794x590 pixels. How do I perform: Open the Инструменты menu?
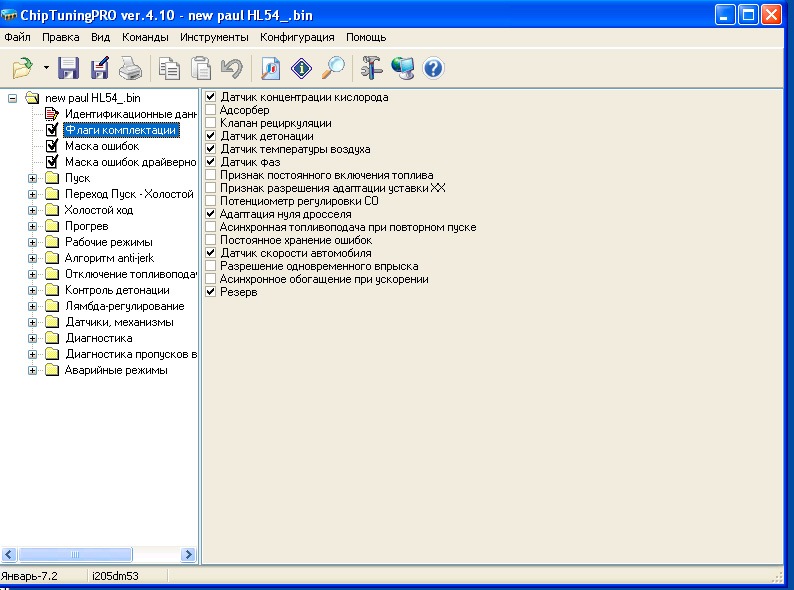tap(214, 37)
